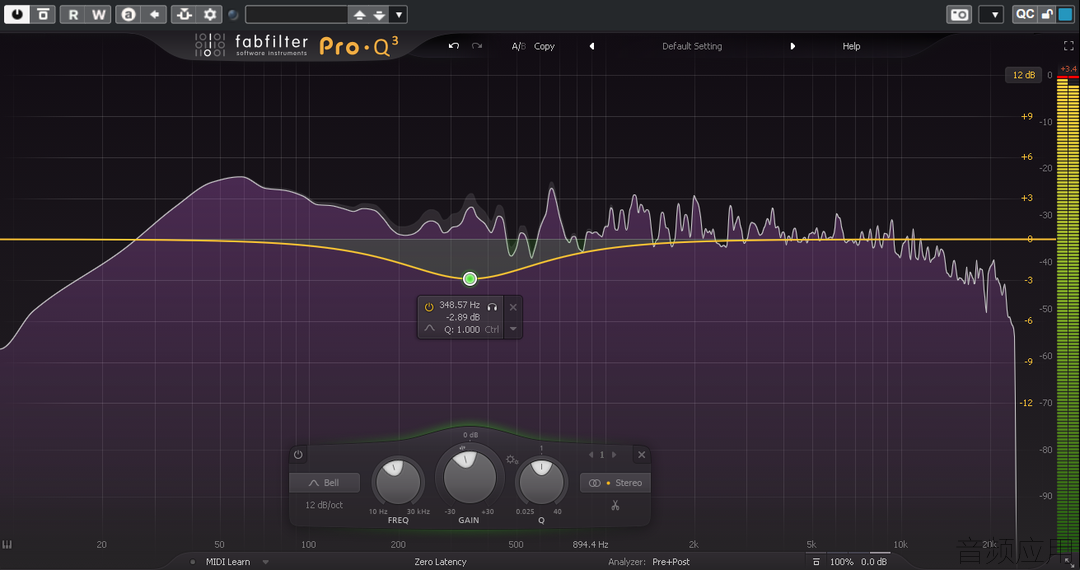Click the -2.89 dB gain value

[463, 317]
